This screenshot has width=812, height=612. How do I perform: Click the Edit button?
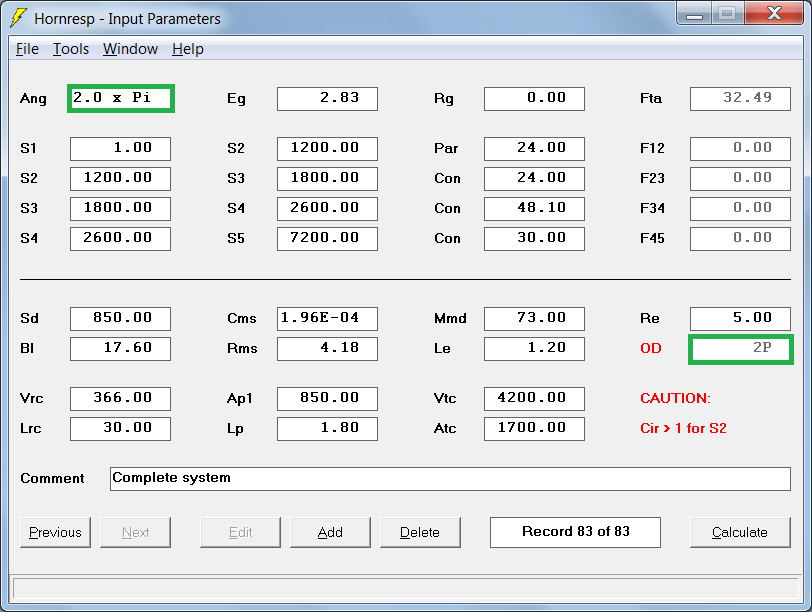coord(240,532)
